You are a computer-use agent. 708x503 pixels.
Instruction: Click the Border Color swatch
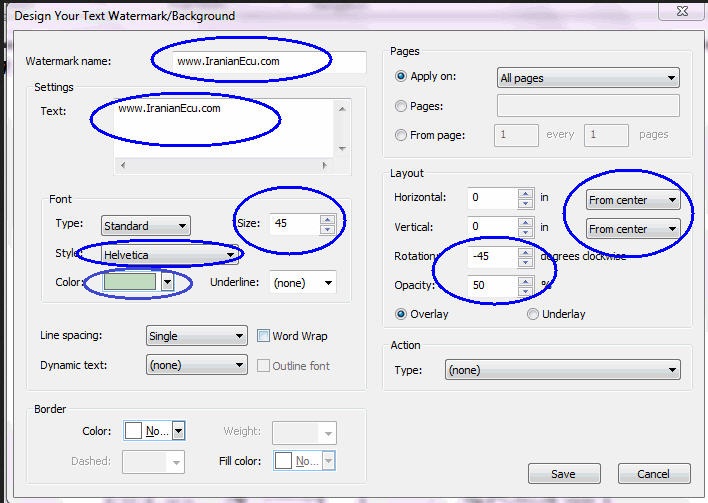[x=133, y=431]
